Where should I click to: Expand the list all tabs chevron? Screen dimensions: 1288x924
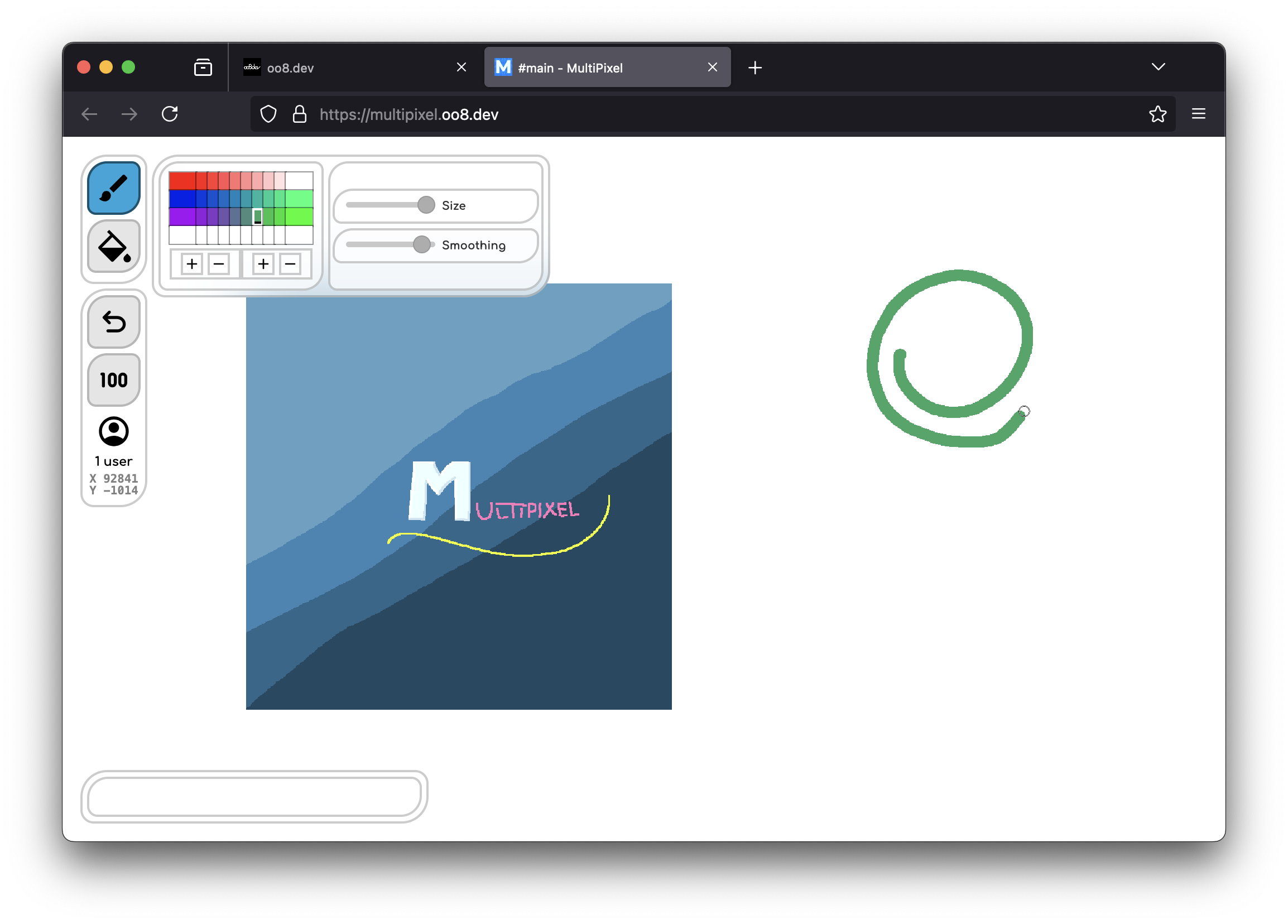point(1159,67)
